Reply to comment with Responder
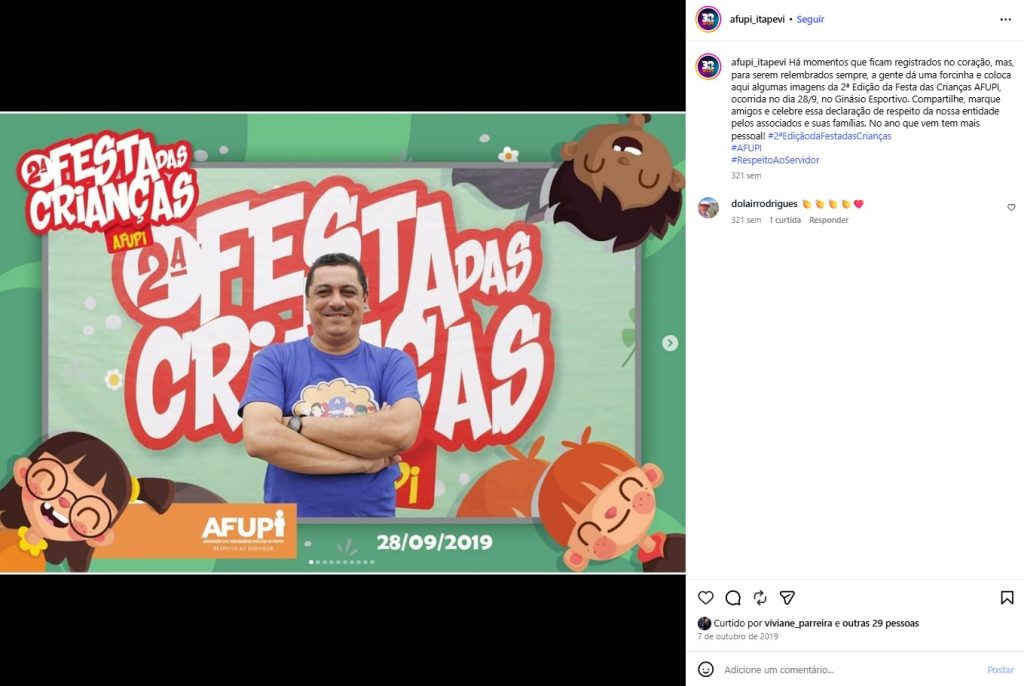This screenshot has width=1024, height=686. tap(829, 220)
